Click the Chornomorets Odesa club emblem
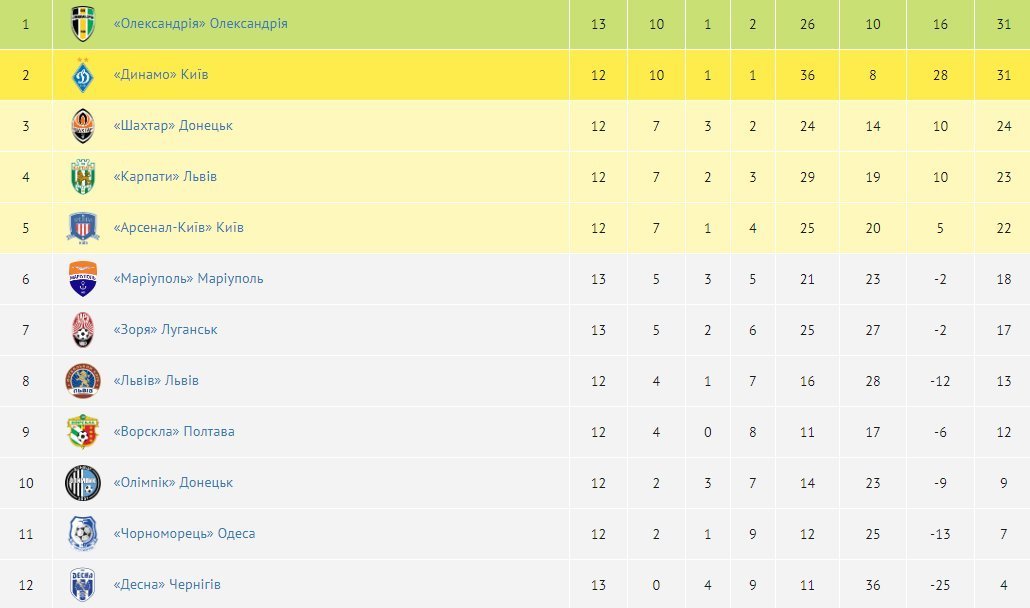Screen dimensions: 1030x608 click(x=82, y=534)
